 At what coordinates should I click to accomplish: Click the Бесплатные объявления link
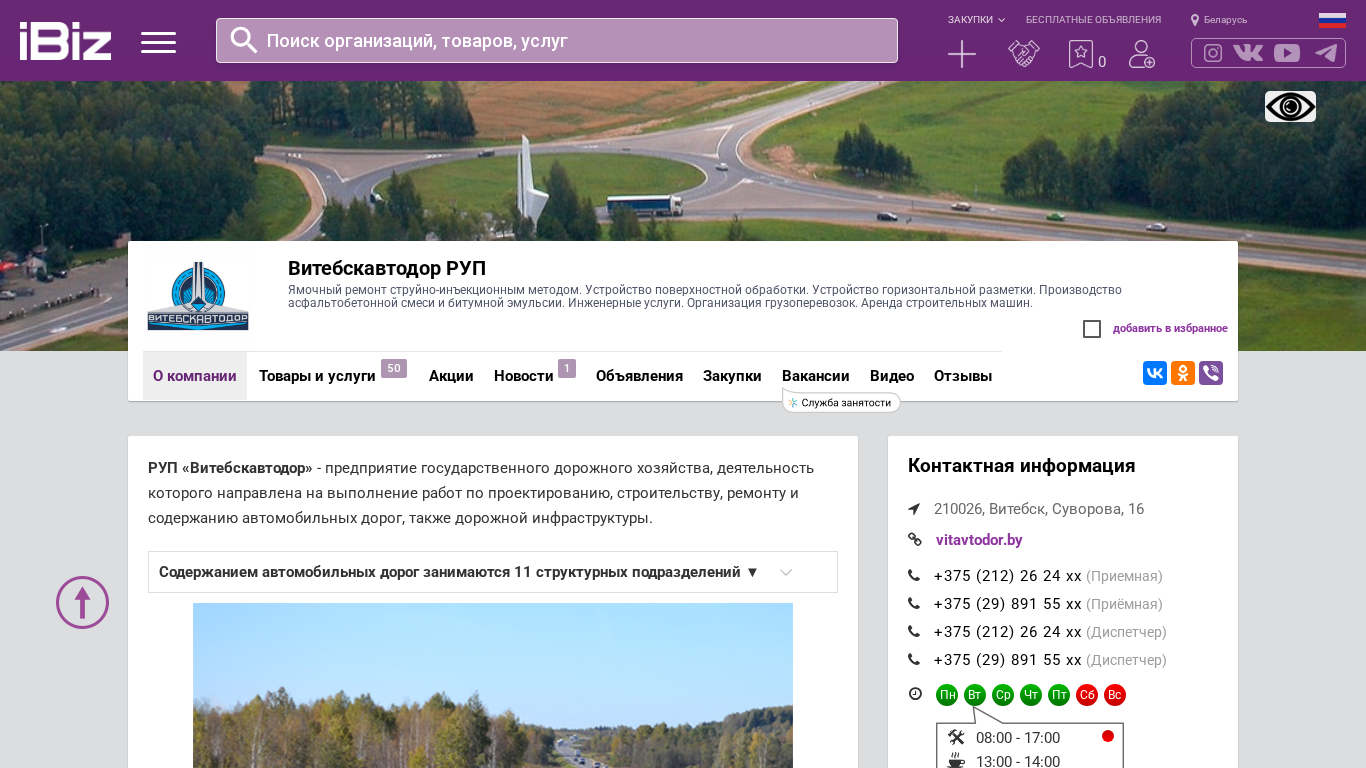pos(1093,20)
